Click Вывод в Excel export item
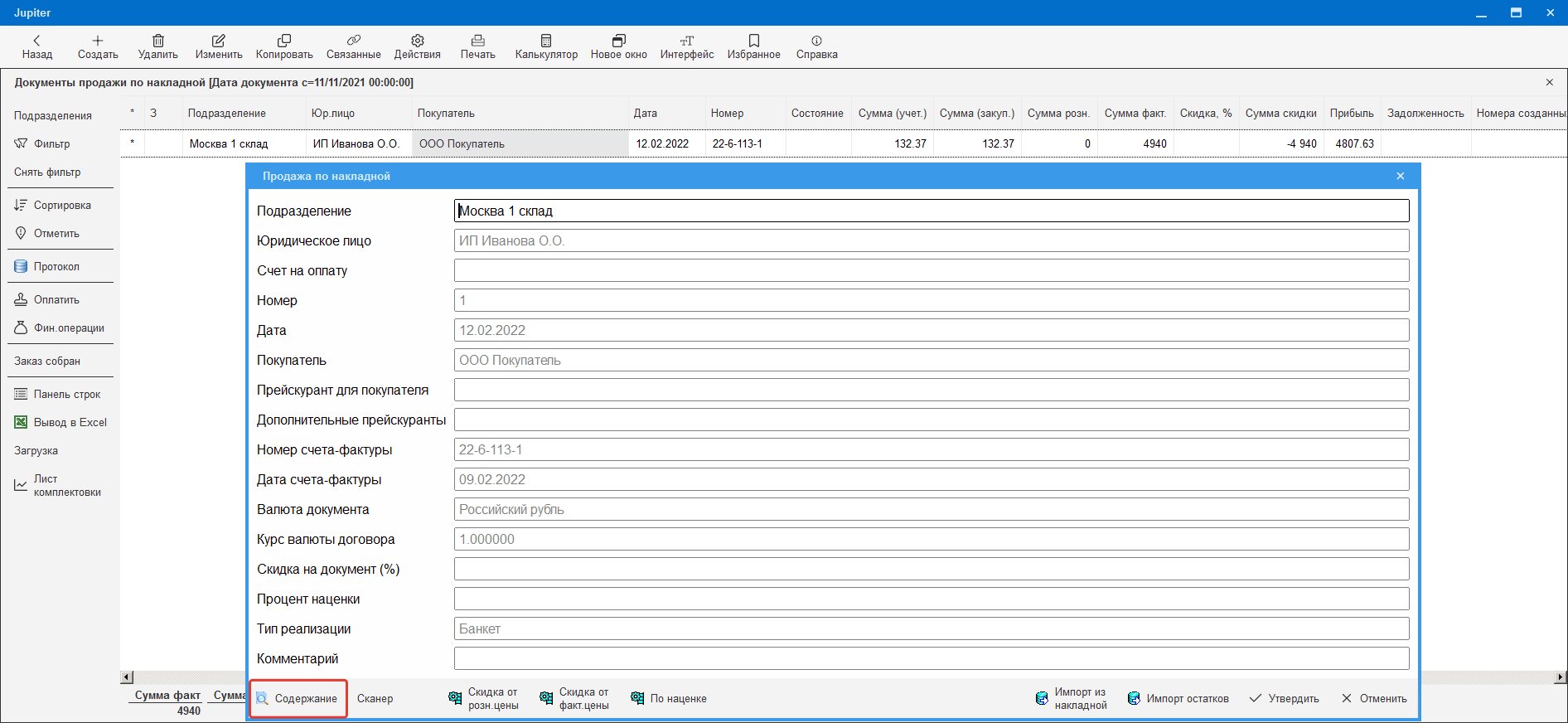 [x=60, y=422]
